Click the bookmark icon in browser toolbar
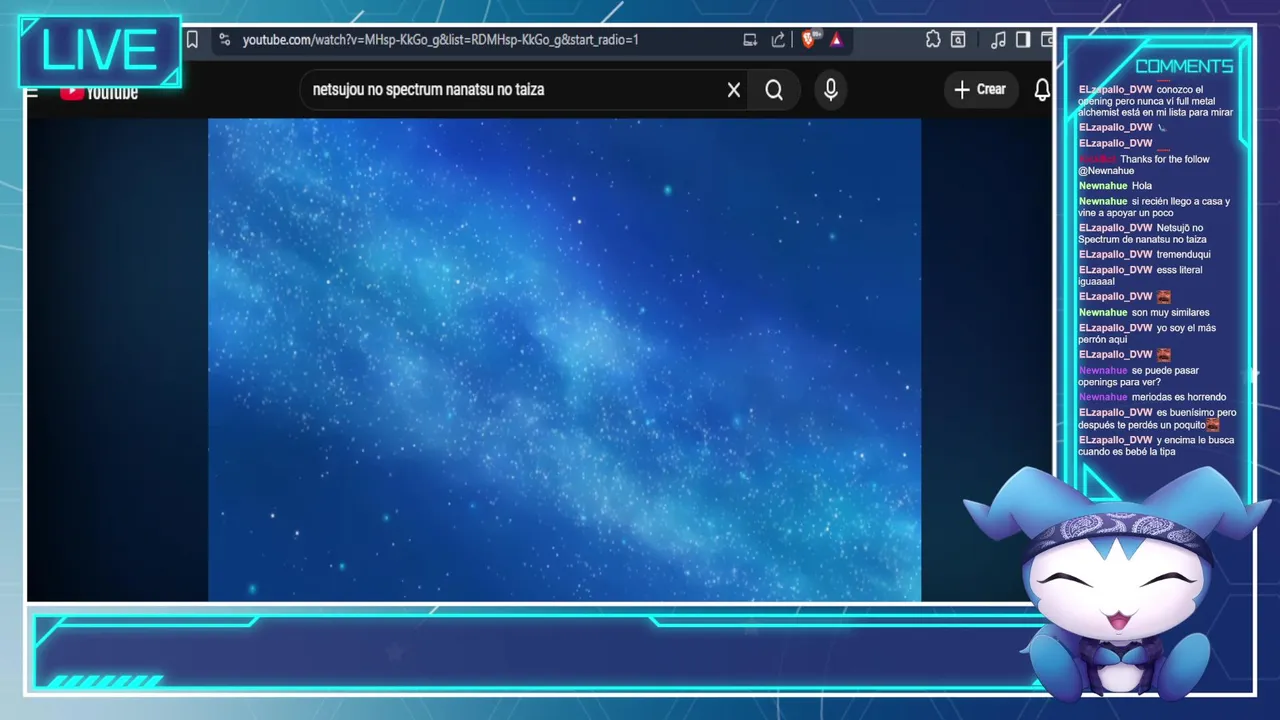Screen dimensions: 1280x720 coord(192,40)
